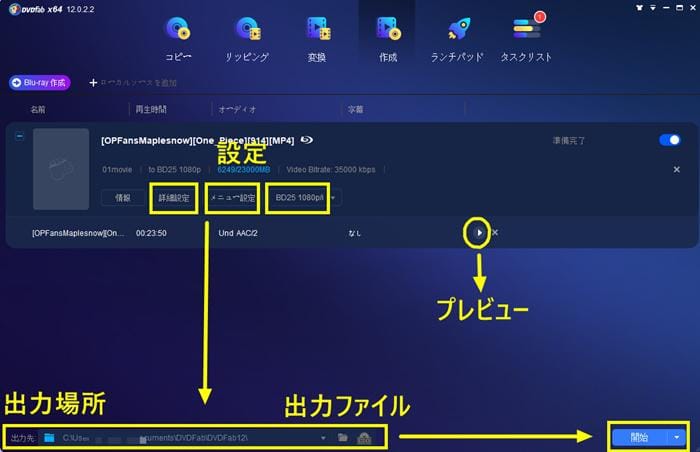
Task: Open the ランチパッド launchpad
Action: point(457,39)
